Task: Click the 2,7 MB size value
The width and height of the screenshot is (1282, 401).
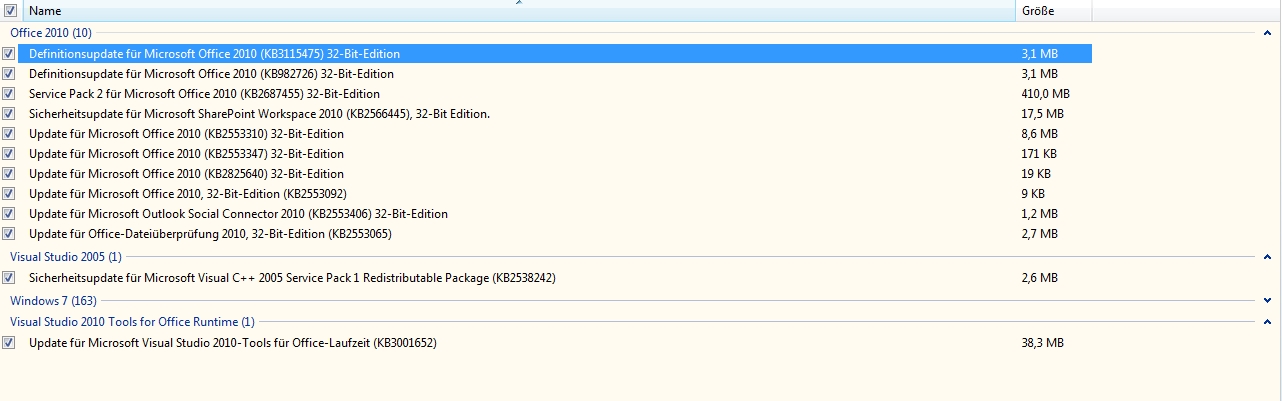Action: 1039,234
